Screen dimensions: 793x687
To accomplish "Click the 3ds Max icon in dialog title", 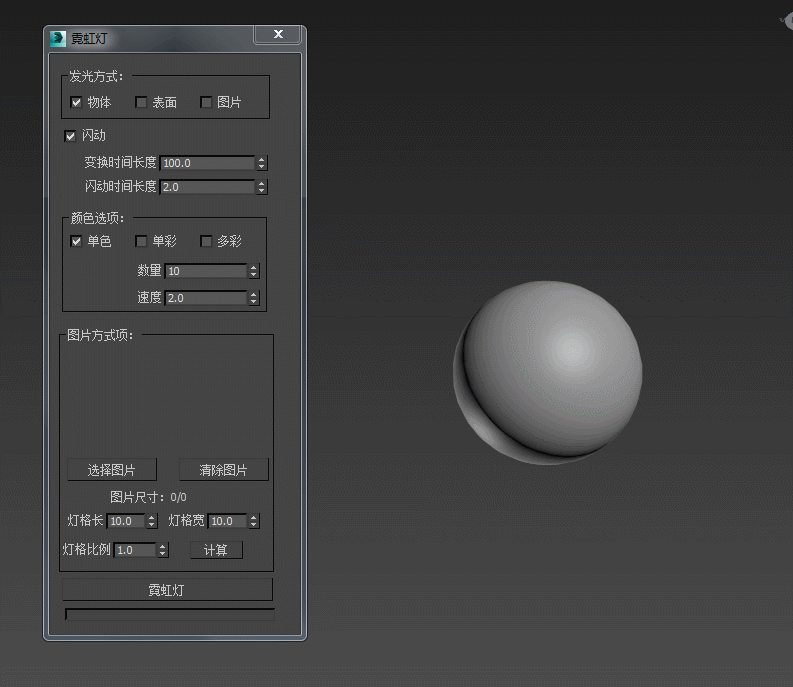I will [x=58, y=39].
